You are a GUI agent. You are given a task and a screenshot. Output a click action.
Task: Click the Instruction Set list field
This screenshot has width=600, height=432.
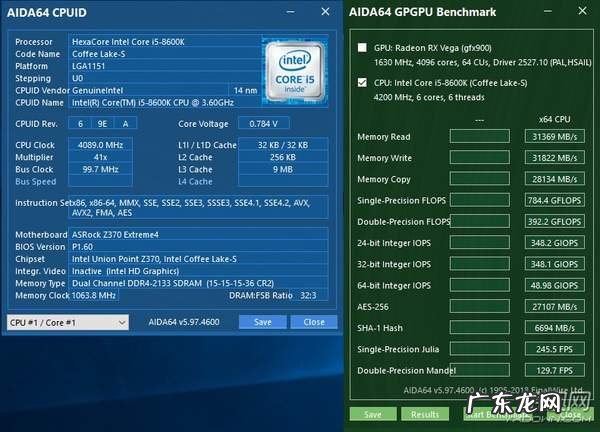click(x=198, y=207)
